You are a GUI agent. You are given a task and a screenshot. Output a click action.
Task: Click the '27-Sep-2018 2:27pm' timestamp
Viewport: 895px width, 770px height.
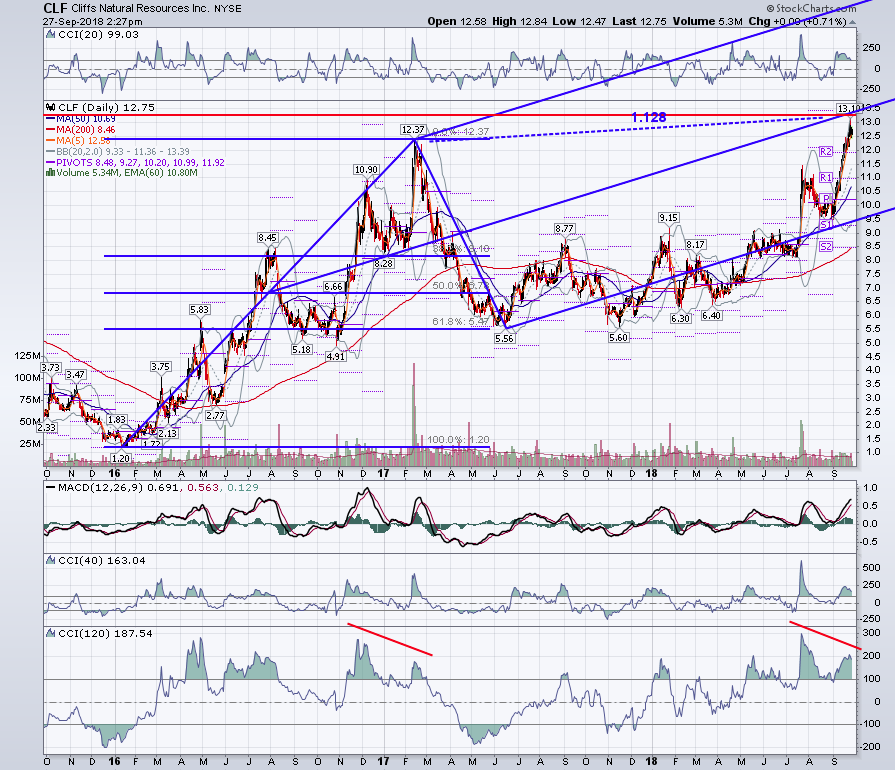click(x=92, y=22)
